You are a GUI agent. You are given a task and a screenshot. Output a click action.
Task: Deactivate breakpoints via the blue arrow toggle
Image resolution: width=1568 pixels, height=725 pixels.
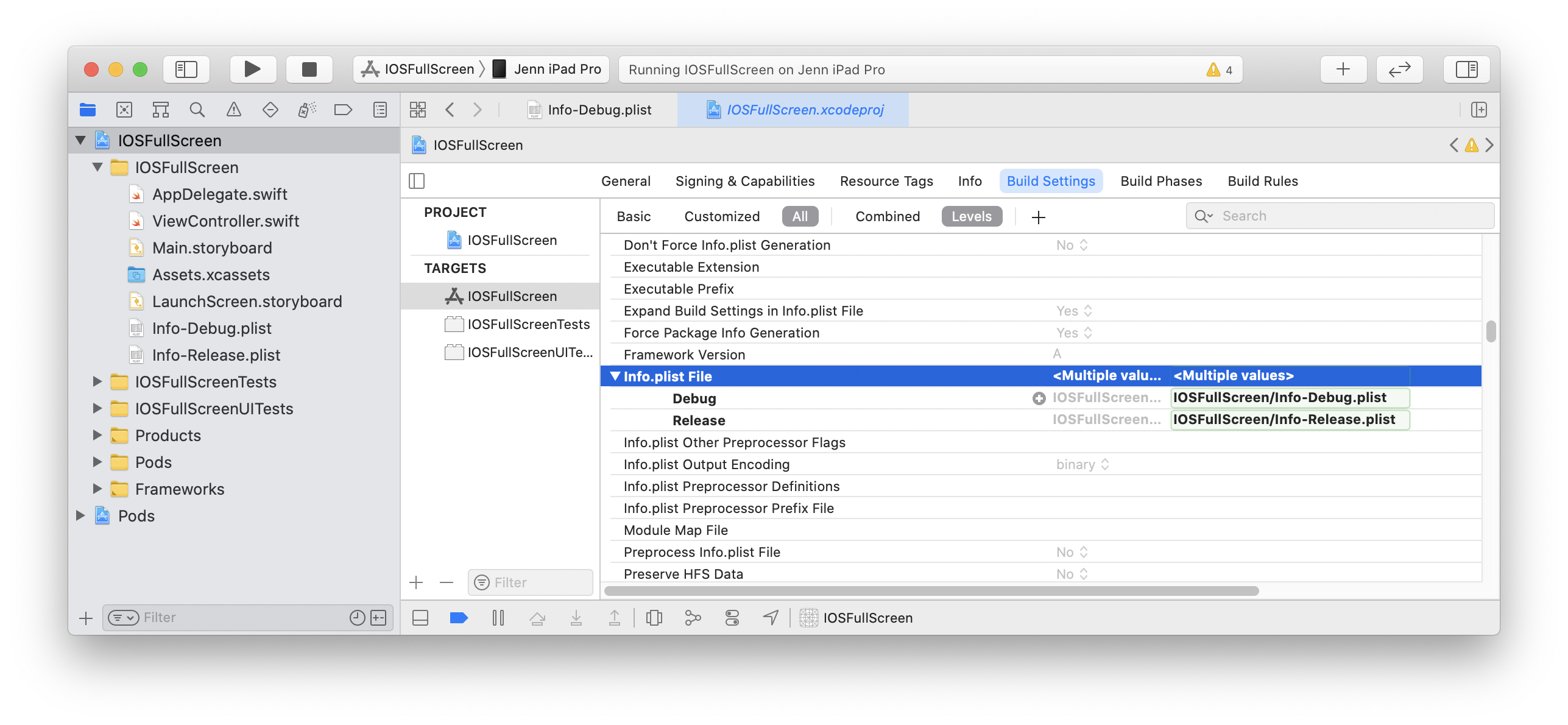[459, 617]
